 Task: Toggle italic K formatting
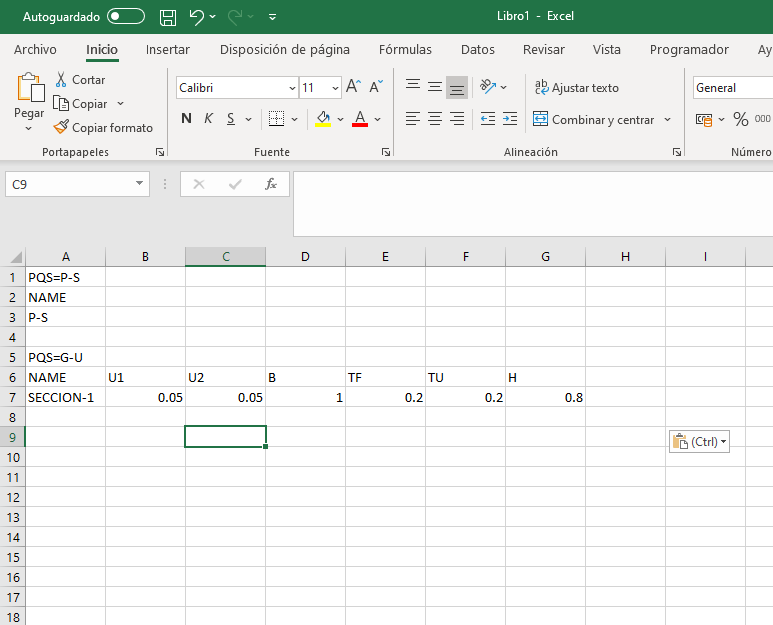tap(209, 119)
